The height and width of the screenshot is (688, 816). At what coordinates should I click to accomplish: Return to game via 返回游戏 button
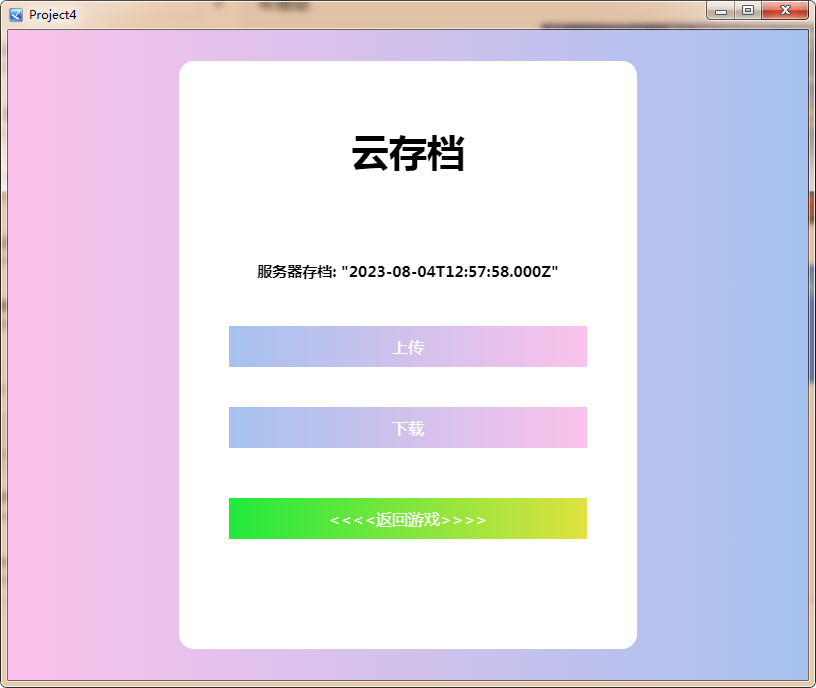(x=408, y=518)
